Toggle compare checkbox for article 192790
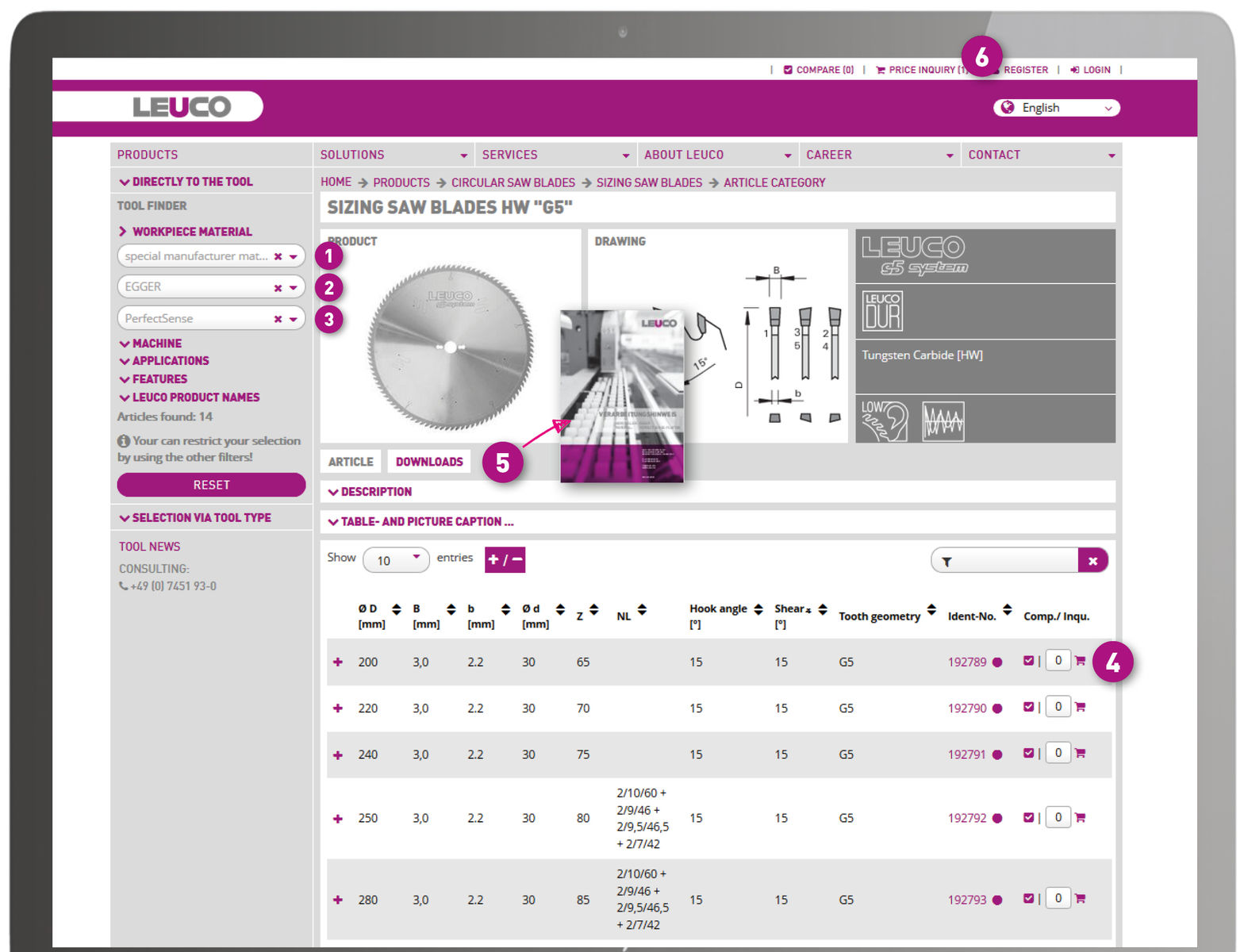The width and height of the screenshot is (1244, 952). pos(1028,707)
